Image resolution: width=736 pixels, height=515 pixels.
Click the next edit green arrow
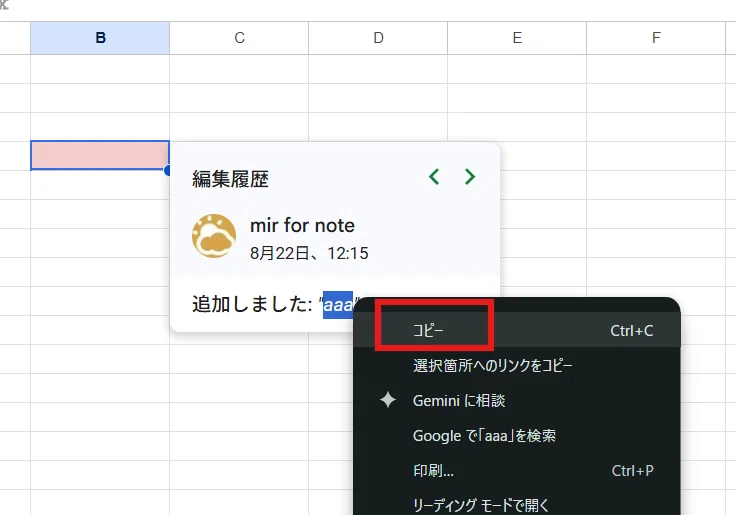(x=469, y=177)
